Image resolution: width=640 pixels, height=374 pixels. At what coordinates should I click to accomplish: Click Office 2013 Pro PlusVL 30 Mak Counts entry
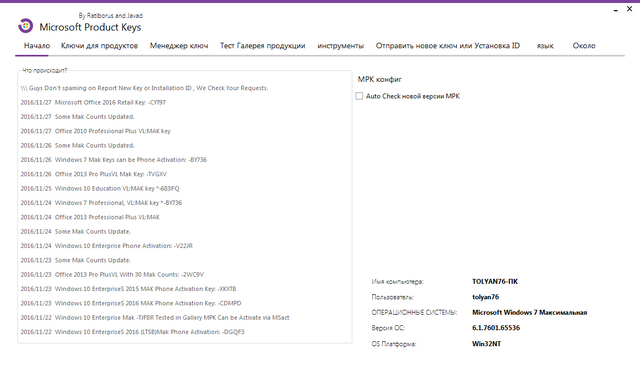(x=112, y=274)
